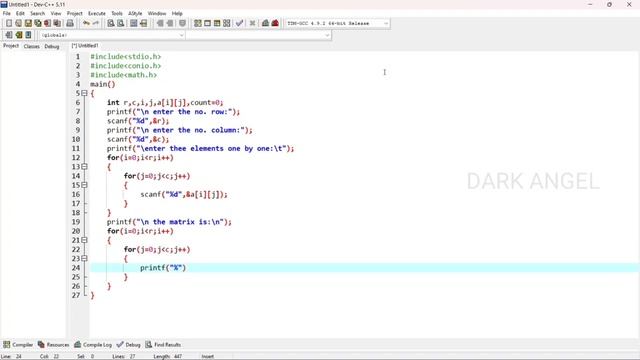The width and height of the screenshot is (640, 360).
Task: Collapse the code fold at line 5
Action: coord(84,93)
